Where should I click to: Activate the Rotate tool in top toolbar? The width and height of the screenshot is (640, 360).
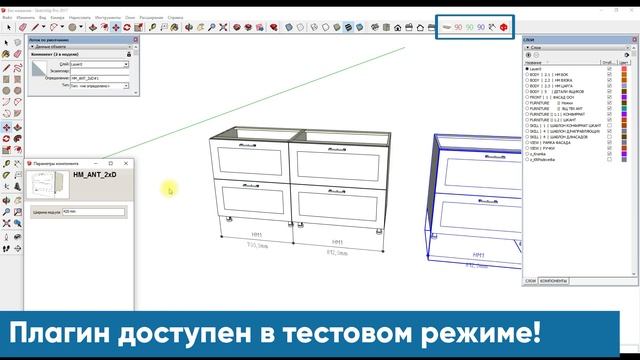tap(127, 27)
